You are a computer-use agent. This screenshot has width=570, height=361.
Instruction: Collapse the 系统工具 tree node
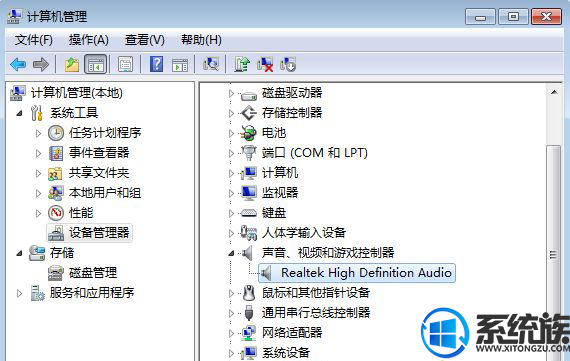click(19, 113)
